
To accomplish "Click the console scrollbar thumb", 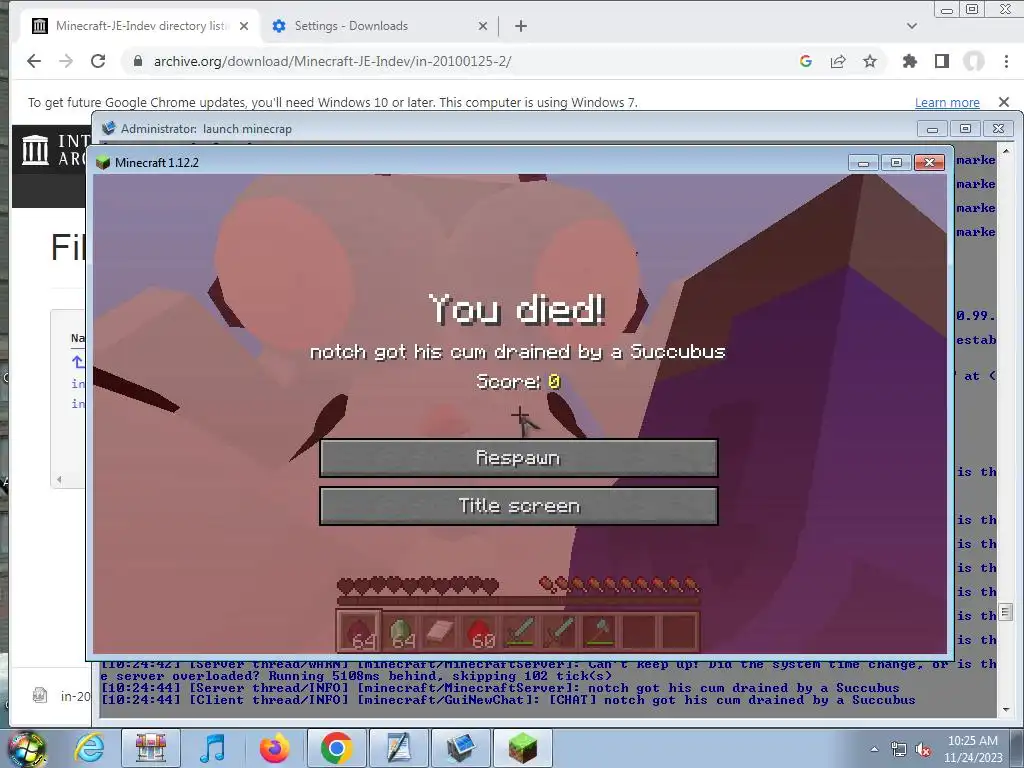I will (x=1006, y=612).
